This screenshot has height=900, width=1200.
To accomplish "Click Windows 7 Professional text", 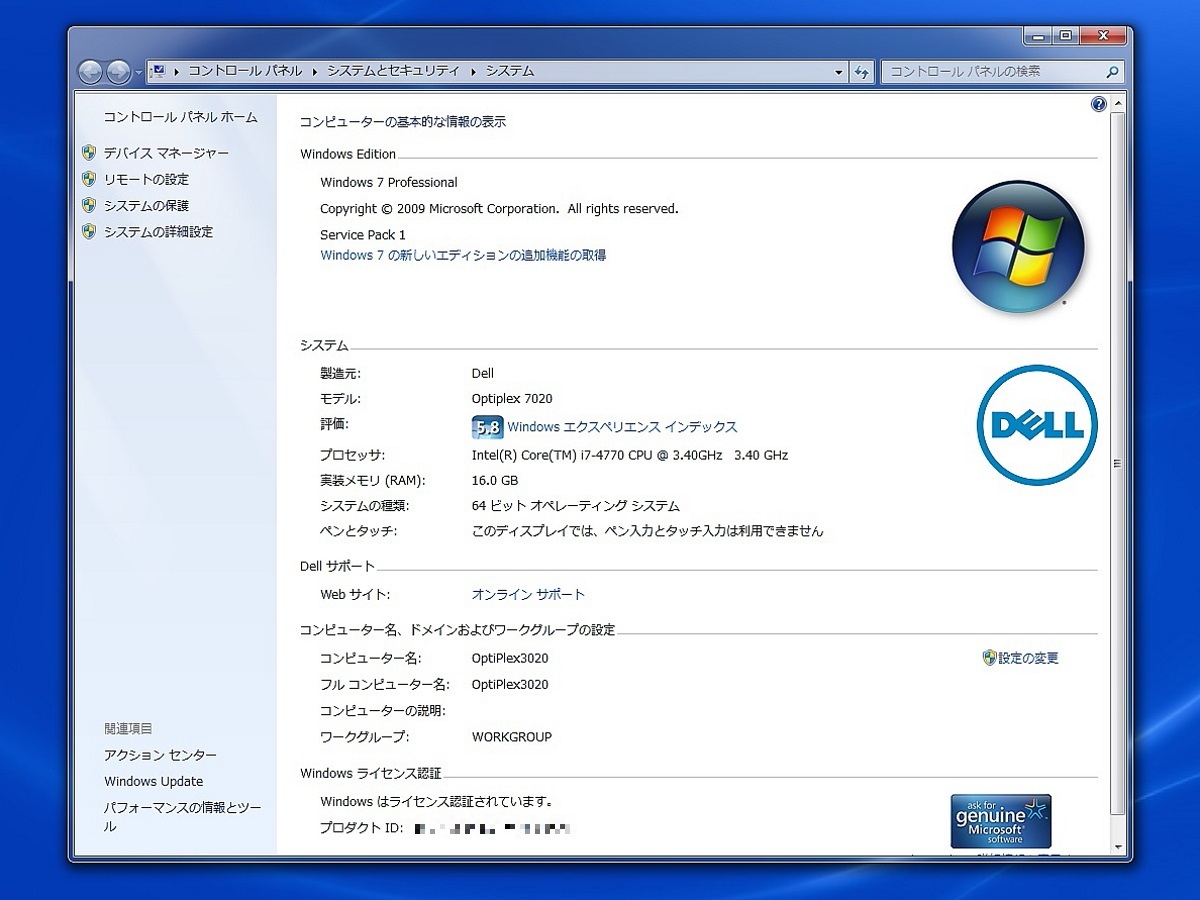I will [x=389, y=182].
